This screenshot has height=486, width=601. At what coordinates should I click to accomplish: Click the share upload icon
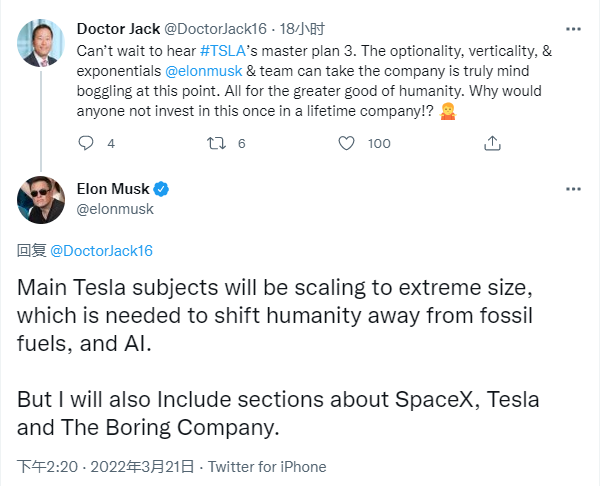pyautogui.click(x=491, y=143)
